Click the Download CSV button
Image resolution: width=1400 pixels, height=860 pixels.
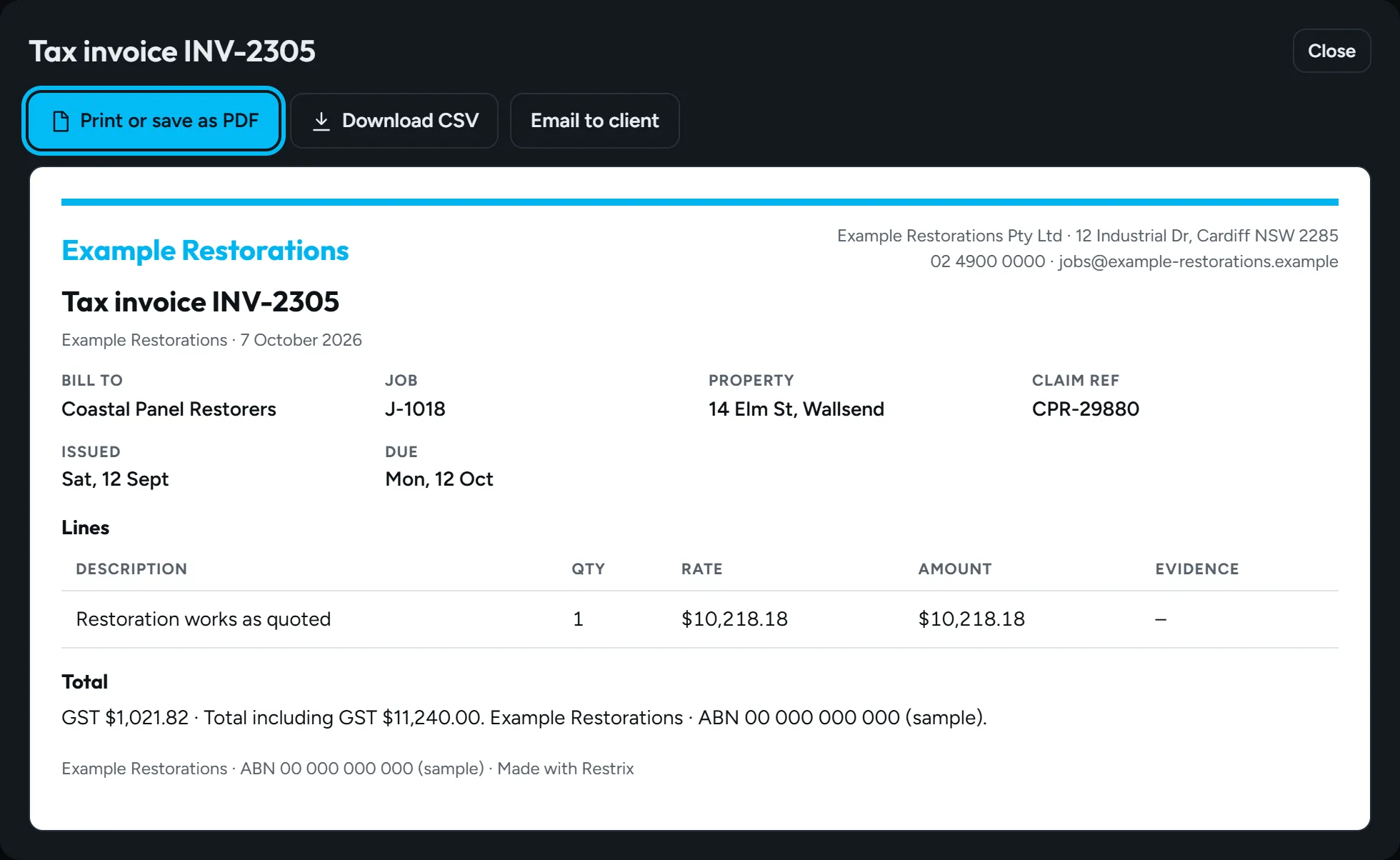click(394, 121)
